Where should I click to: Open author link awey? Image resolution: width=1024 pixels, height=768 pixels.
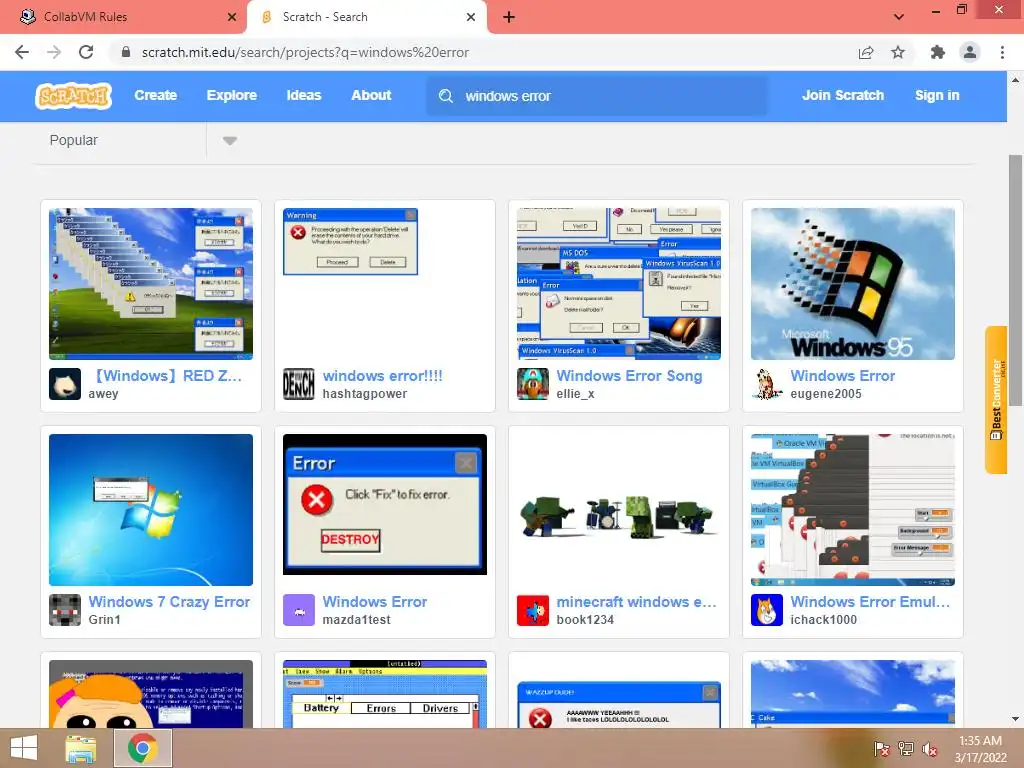tap(104, 394)
